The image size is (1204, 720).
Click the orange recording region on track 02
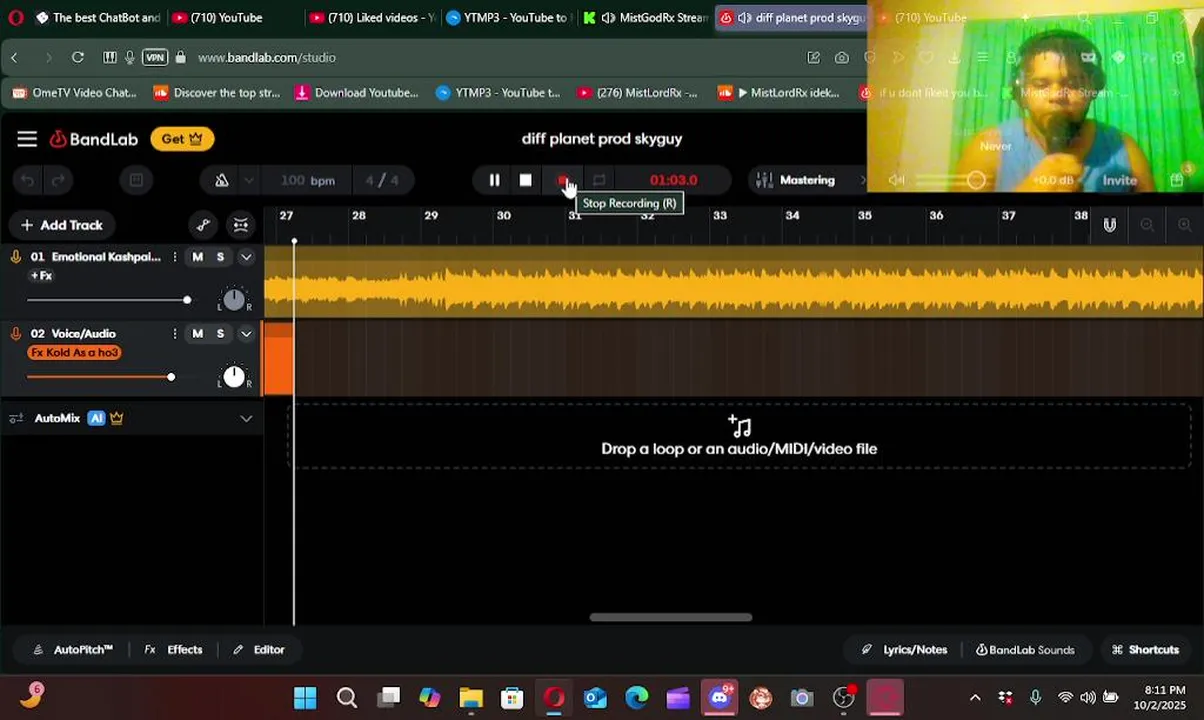click(x=279, y=358)
